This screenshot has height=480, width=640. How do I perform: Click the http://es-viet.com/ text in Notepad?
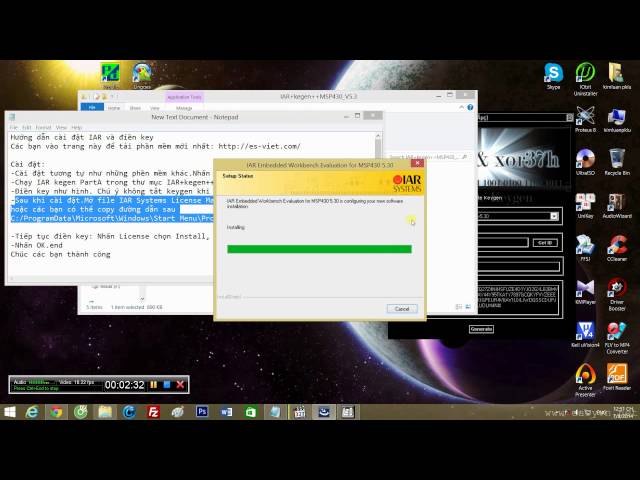point(259,146)
